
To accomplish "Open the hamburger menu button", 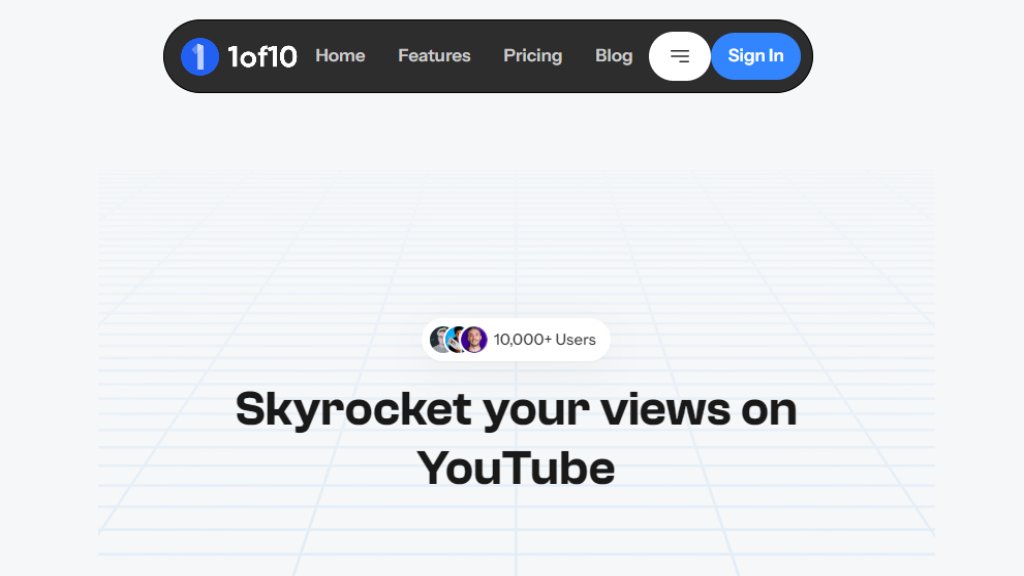I will 680,56.
